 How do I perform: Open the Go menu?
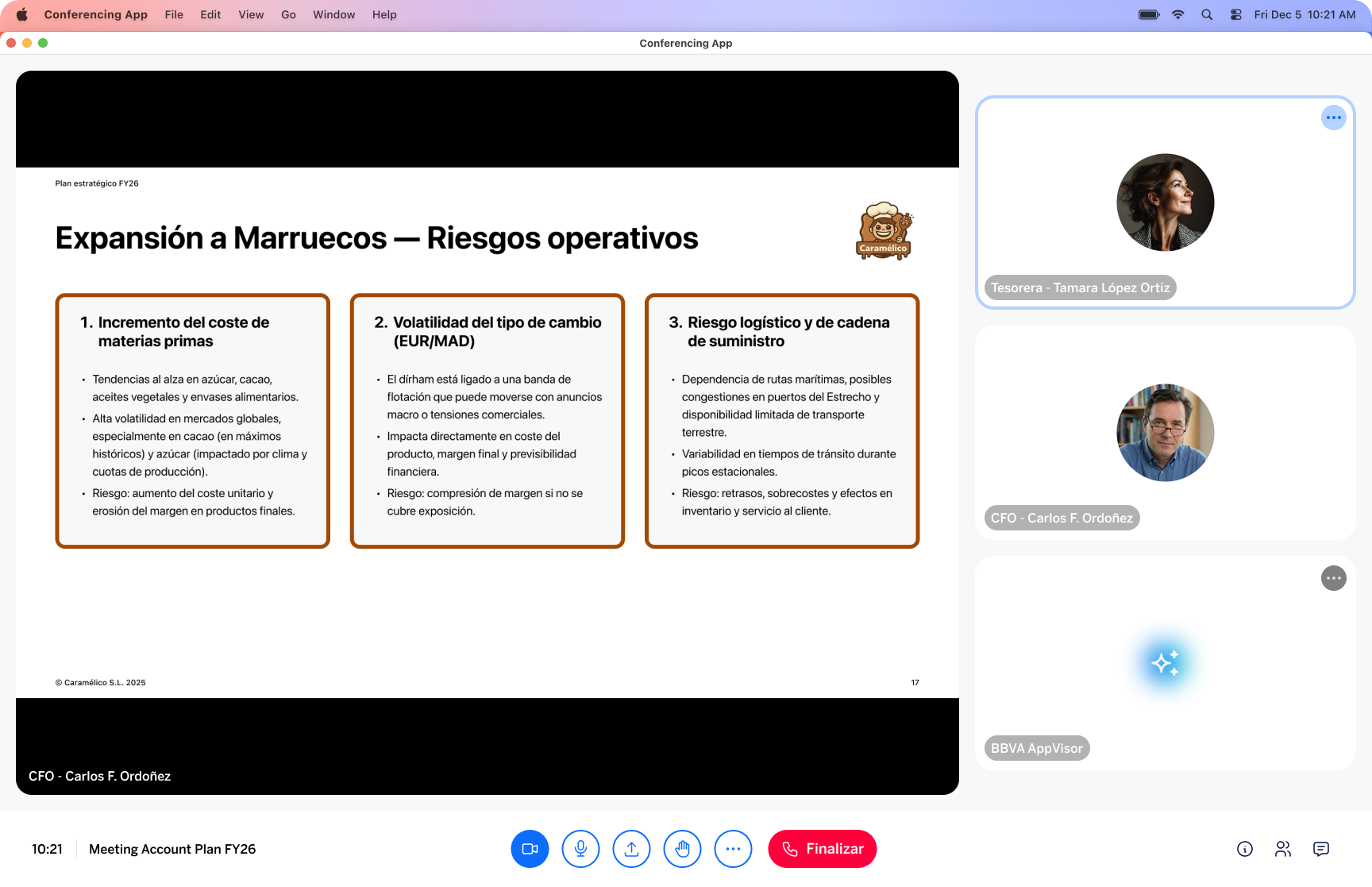[288, 14]
